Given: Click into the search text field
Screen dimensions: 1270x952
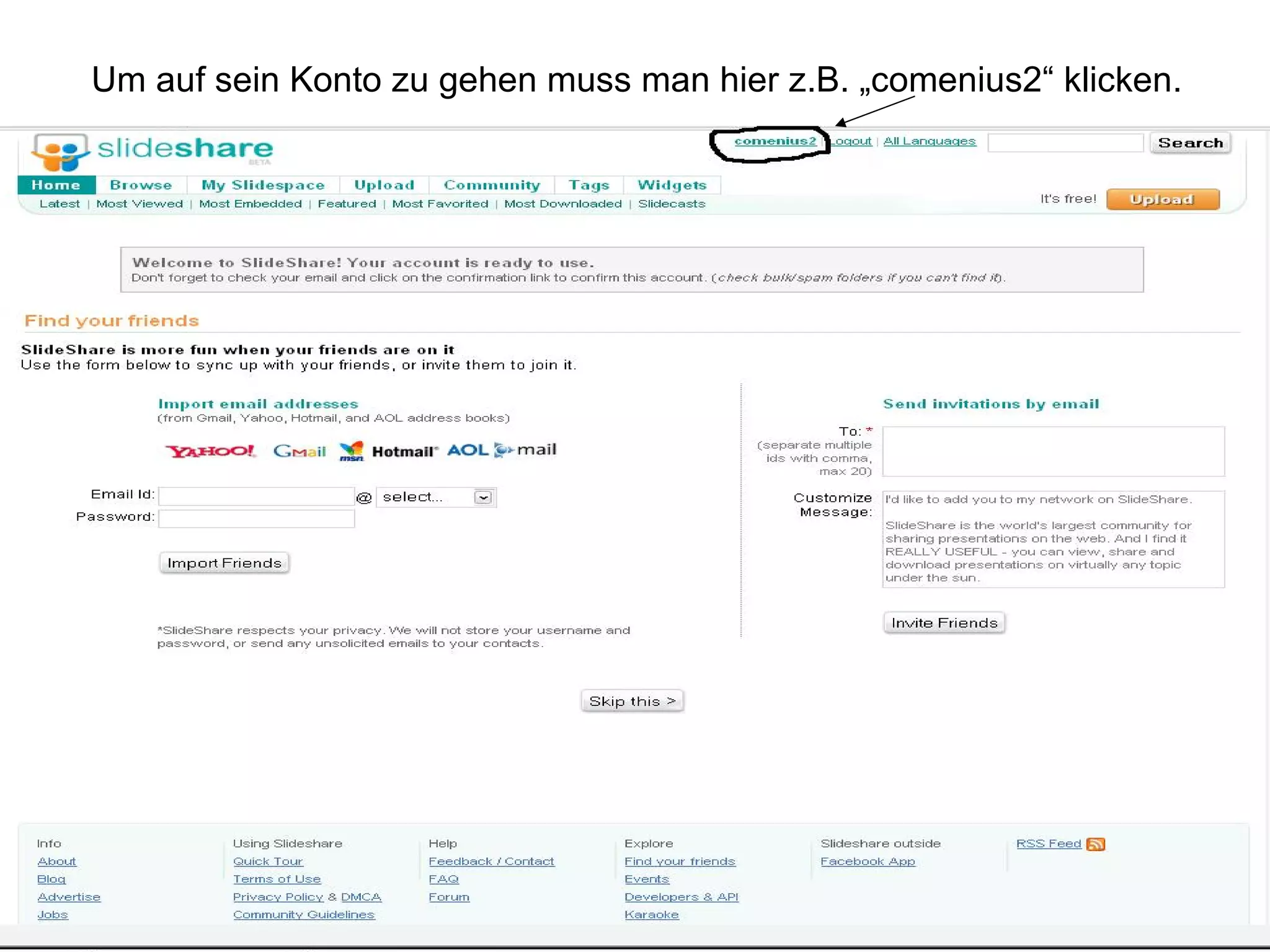Looking at the screenshot, I should (1065, 143).
